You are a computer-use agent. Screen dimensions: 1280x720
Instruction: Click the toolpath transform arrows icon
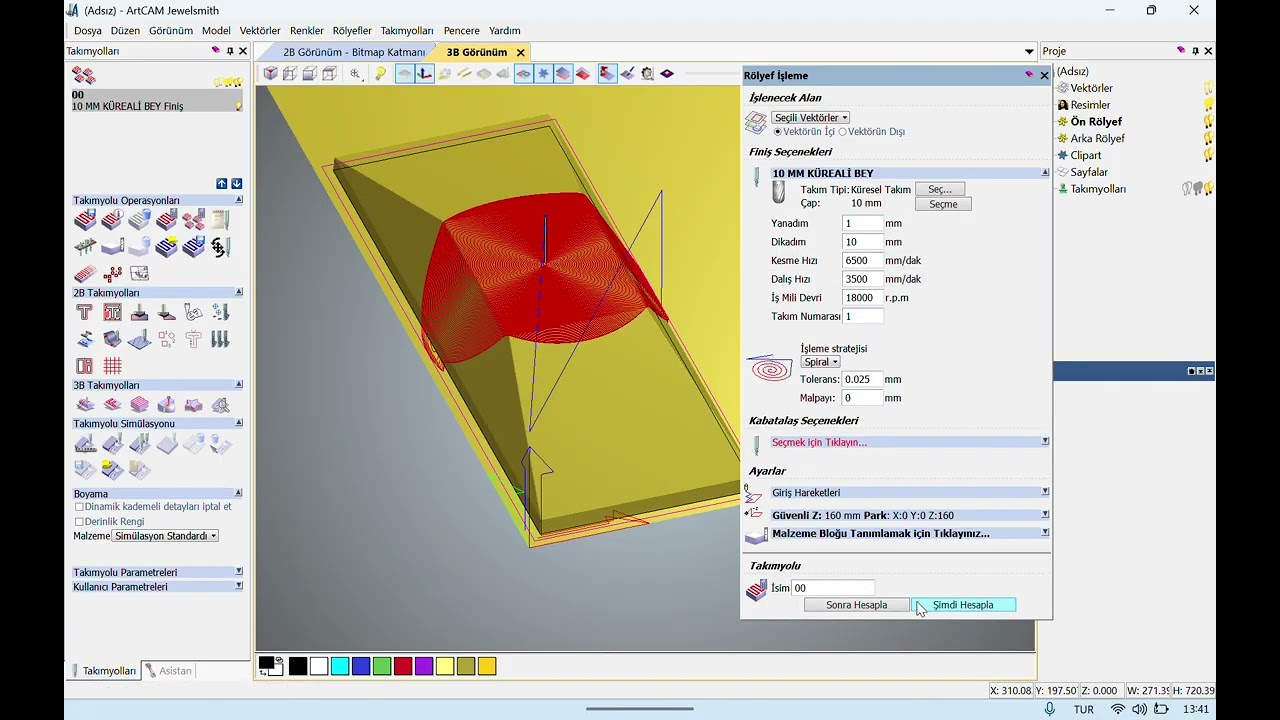pyautogui.click(x=220, y=246)
